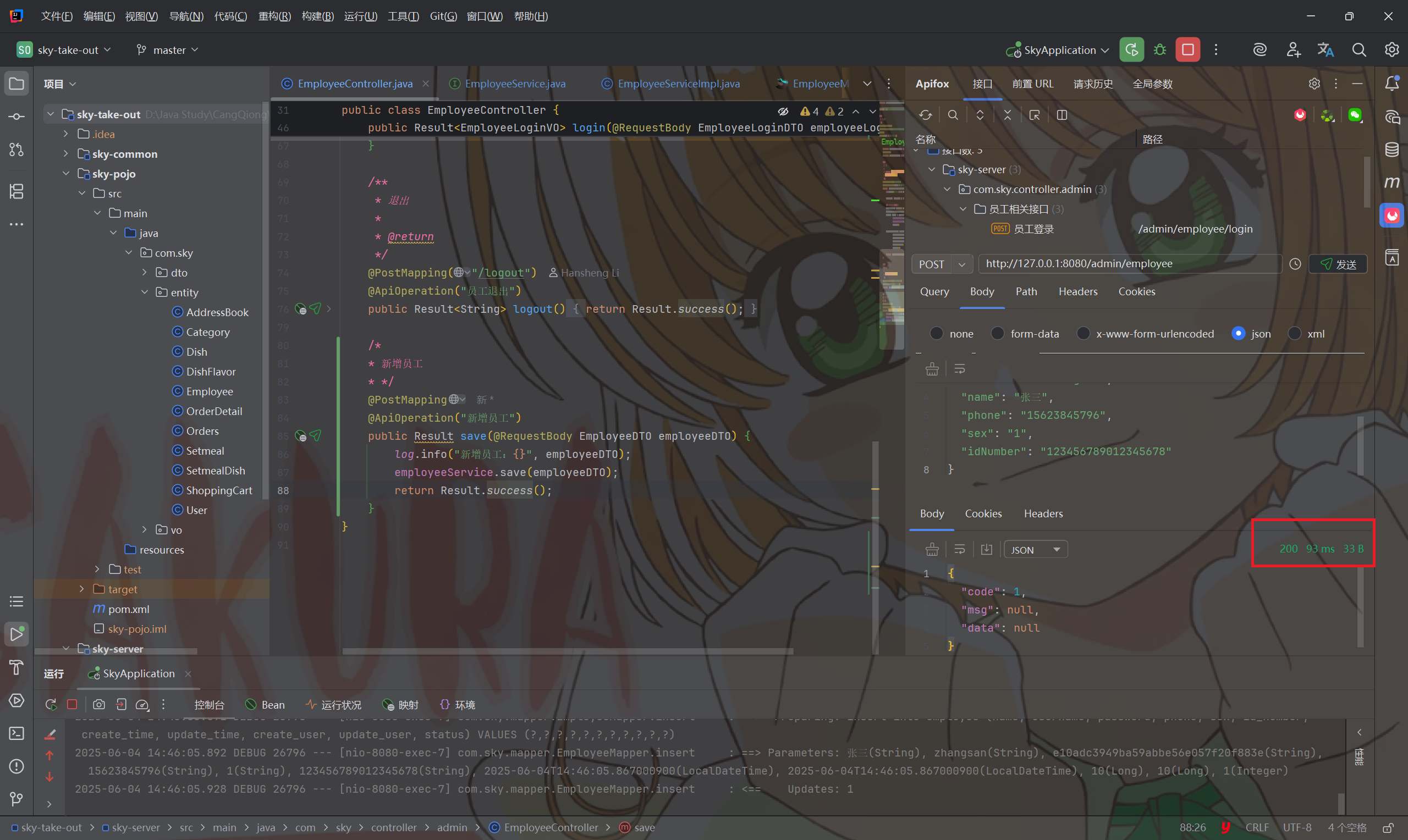
Task: Click the Search Everywhere magnifier icon
Action: coord(1358,50)
